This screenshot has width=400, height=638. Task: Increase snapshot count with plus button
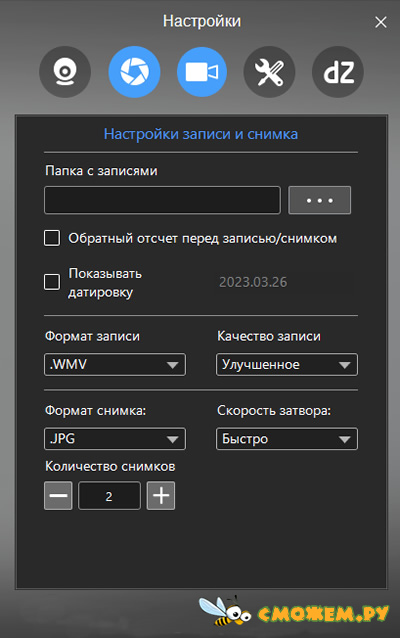coord(161,496)
